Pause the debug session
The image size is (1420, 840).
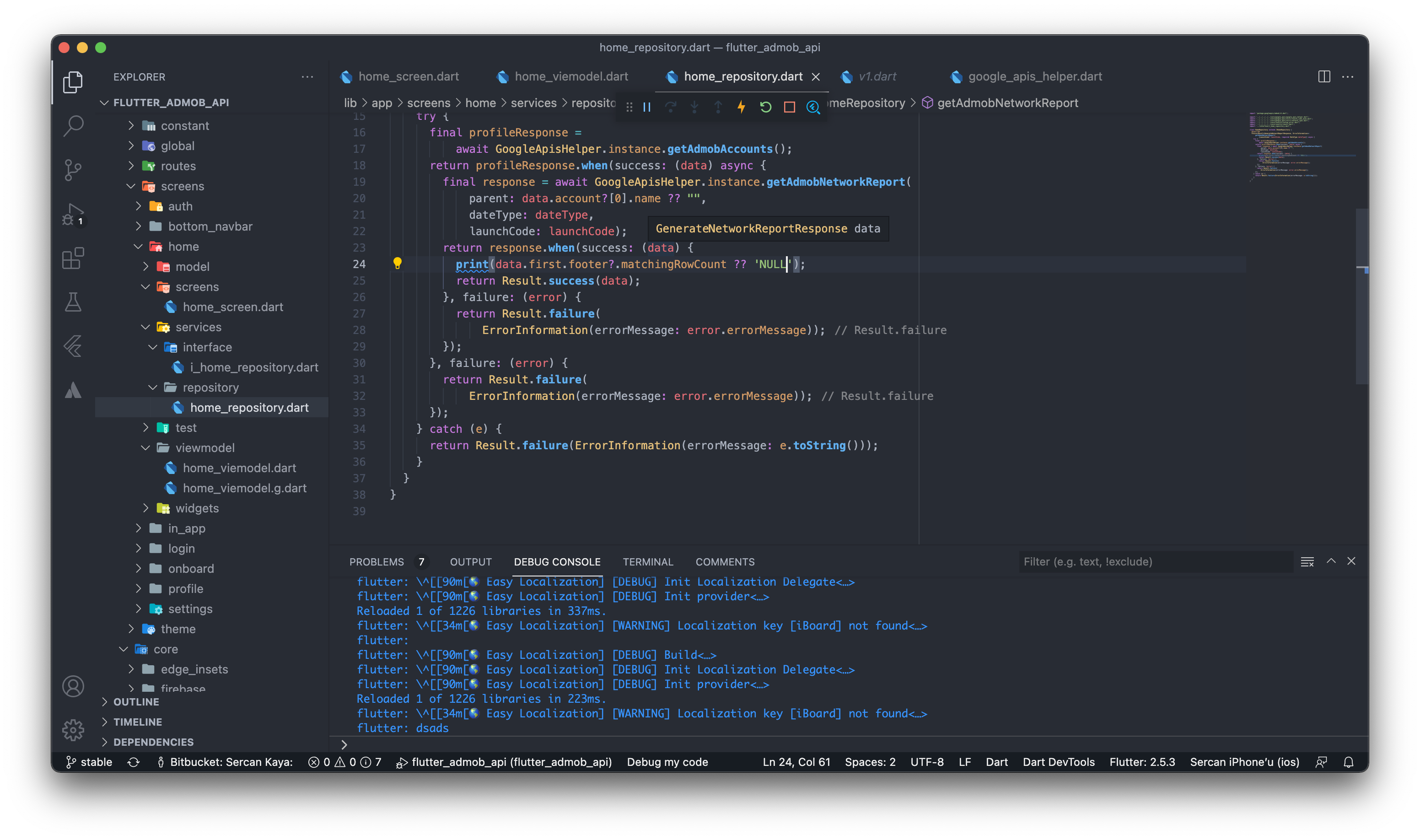647,107
